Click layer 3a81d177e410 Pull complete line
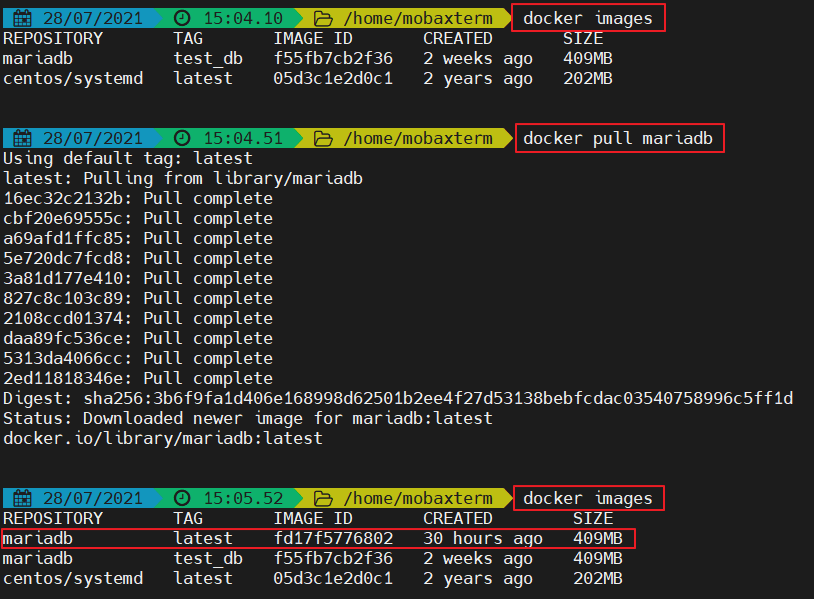This screenshot has height=599, width=814. [138, 278]
